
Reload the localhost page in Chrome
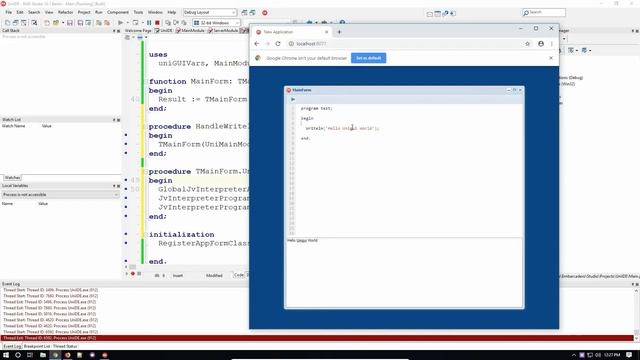[x=278, y=44]
